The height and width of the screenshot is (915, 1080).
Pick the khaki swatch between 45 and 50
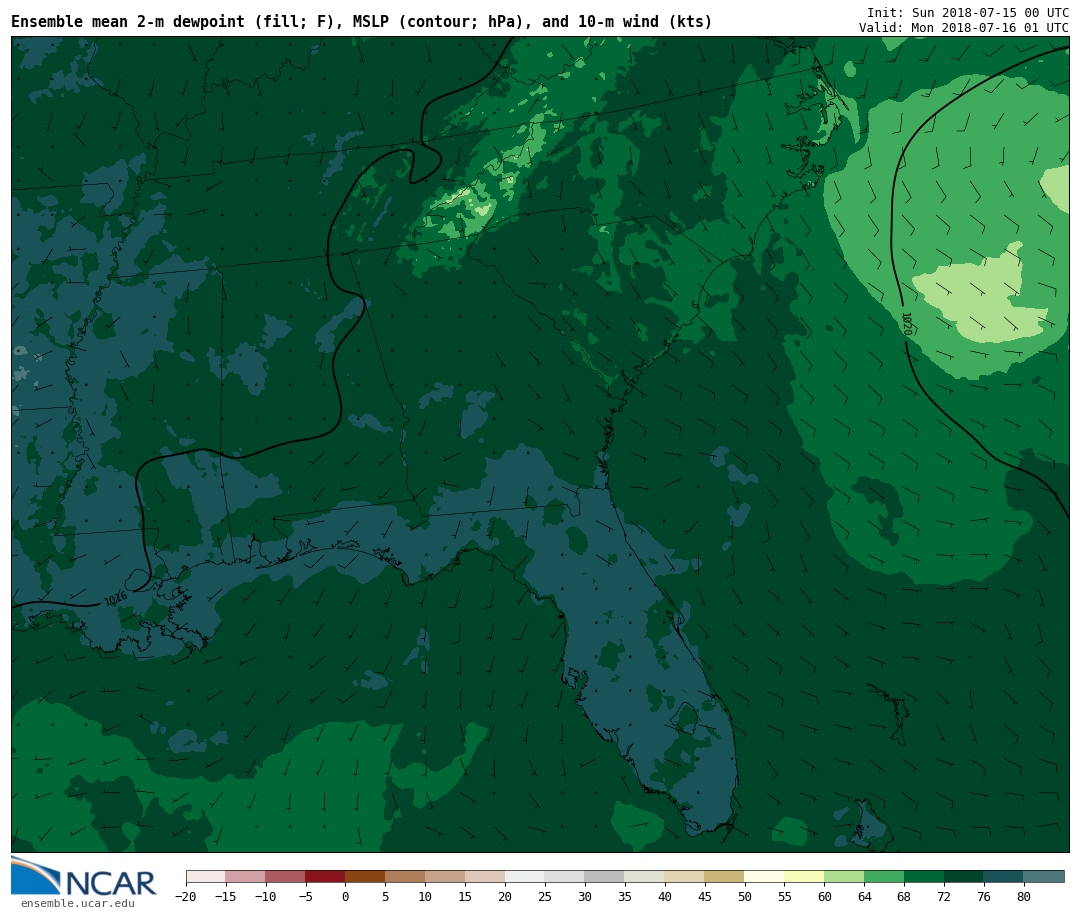(725, 877)
